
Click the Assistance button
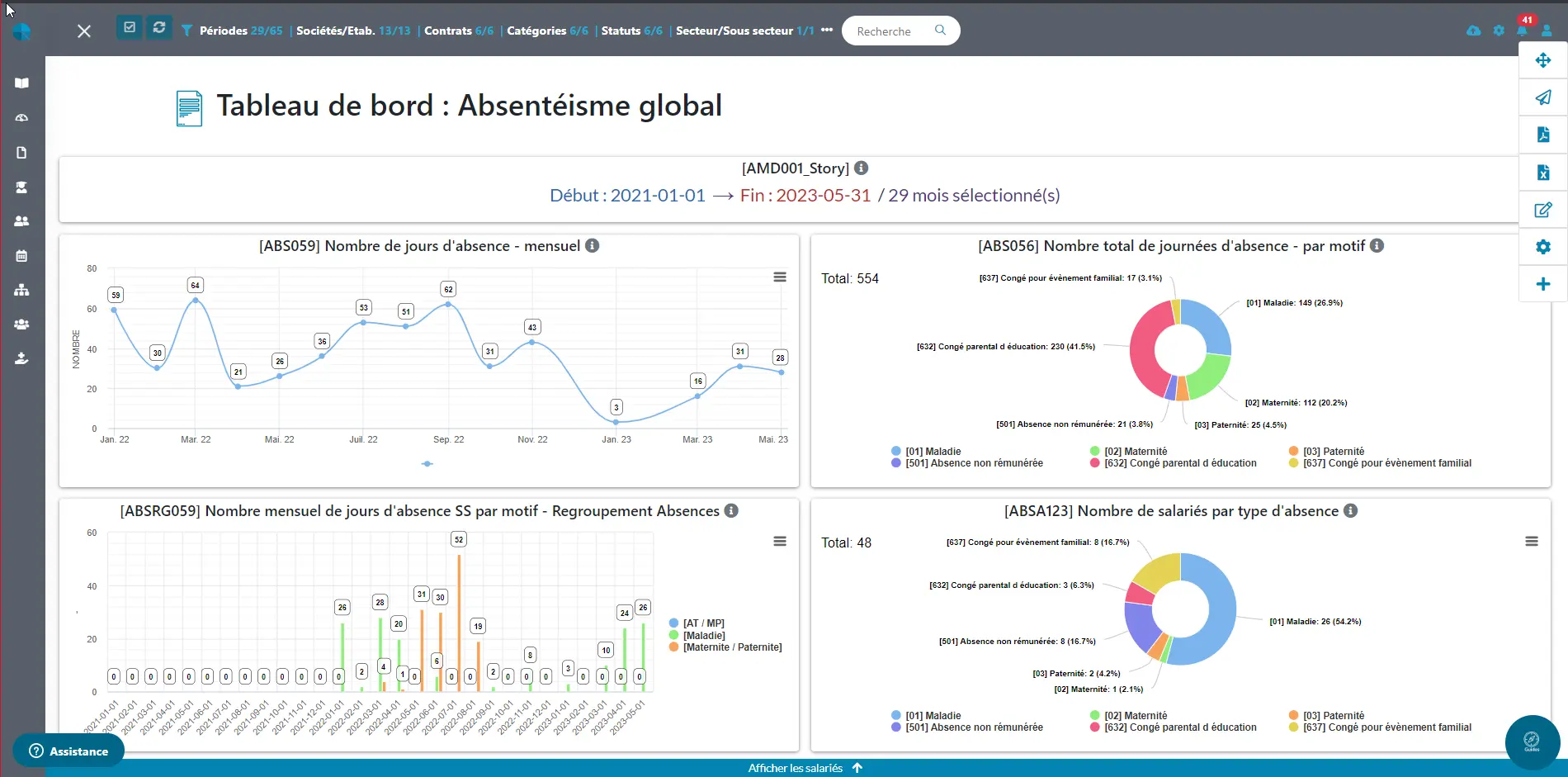click(x=68, y=751)
